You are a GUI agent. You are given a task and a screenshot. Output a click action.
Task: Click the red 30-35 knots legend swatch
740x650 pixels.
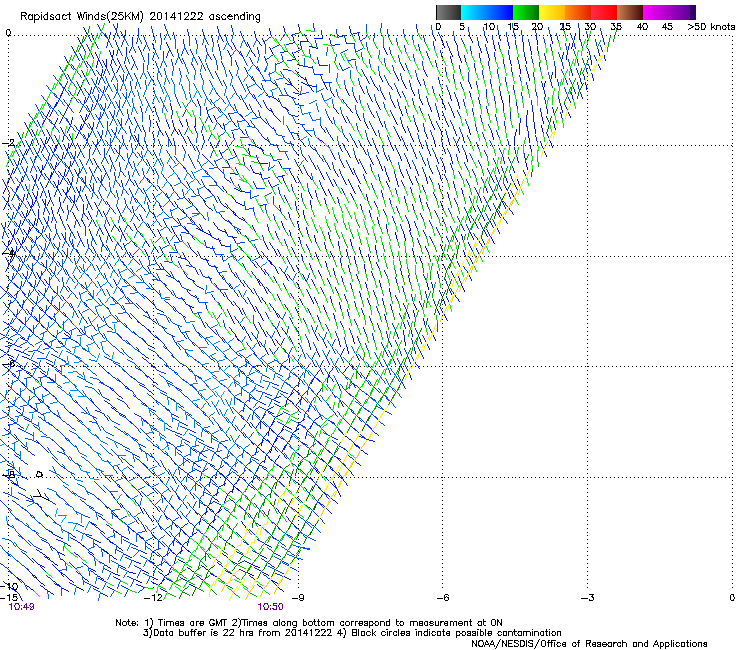[x=604, y=12]
